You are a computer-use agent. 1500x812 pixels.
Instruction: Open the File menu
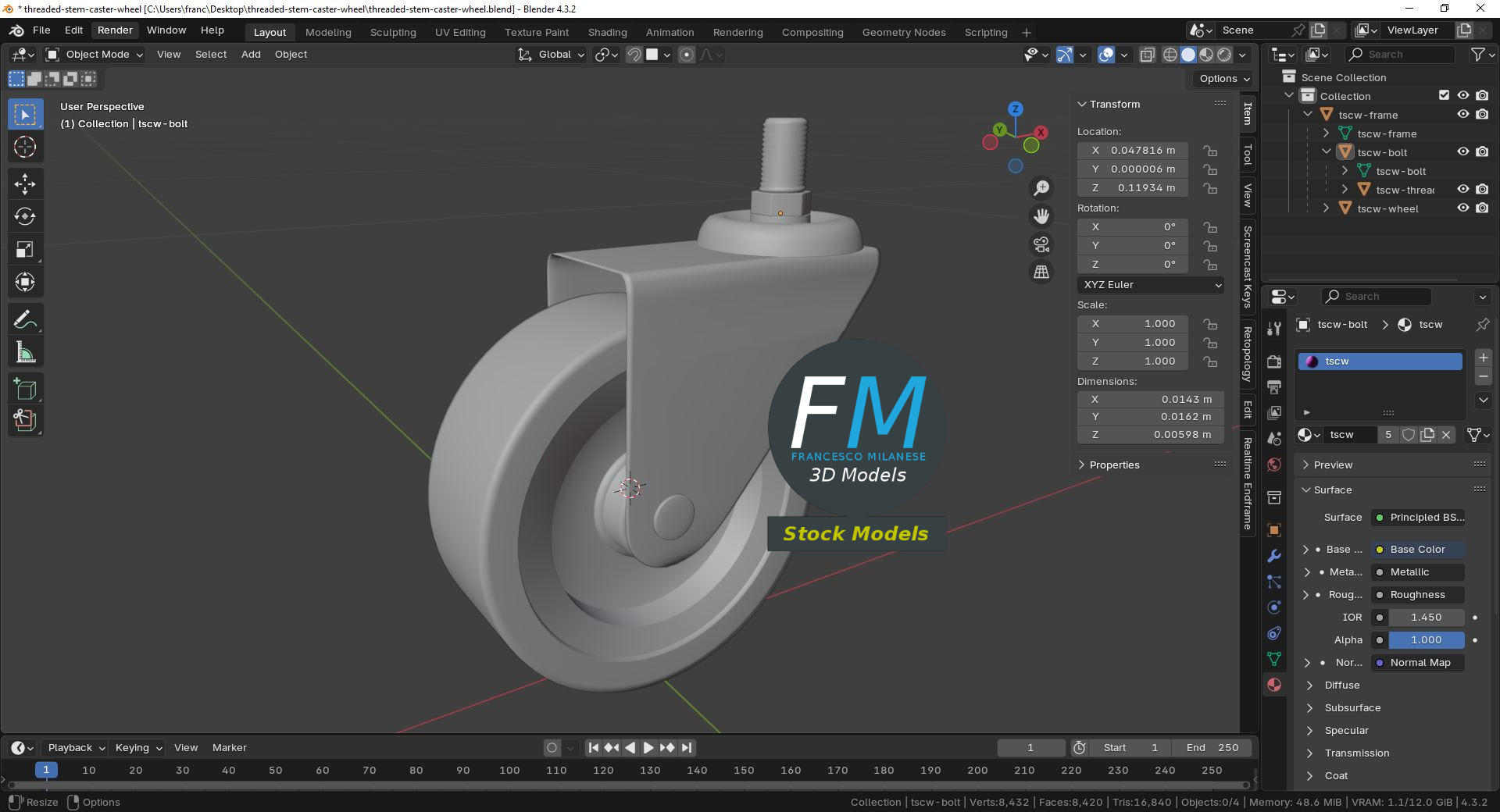pos(41,30)
